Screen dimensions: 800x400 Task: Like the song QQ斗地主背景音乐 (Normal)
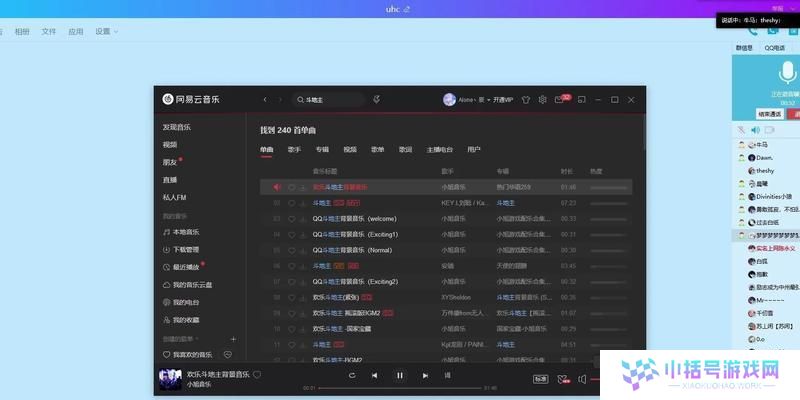(x=292, y=251)
